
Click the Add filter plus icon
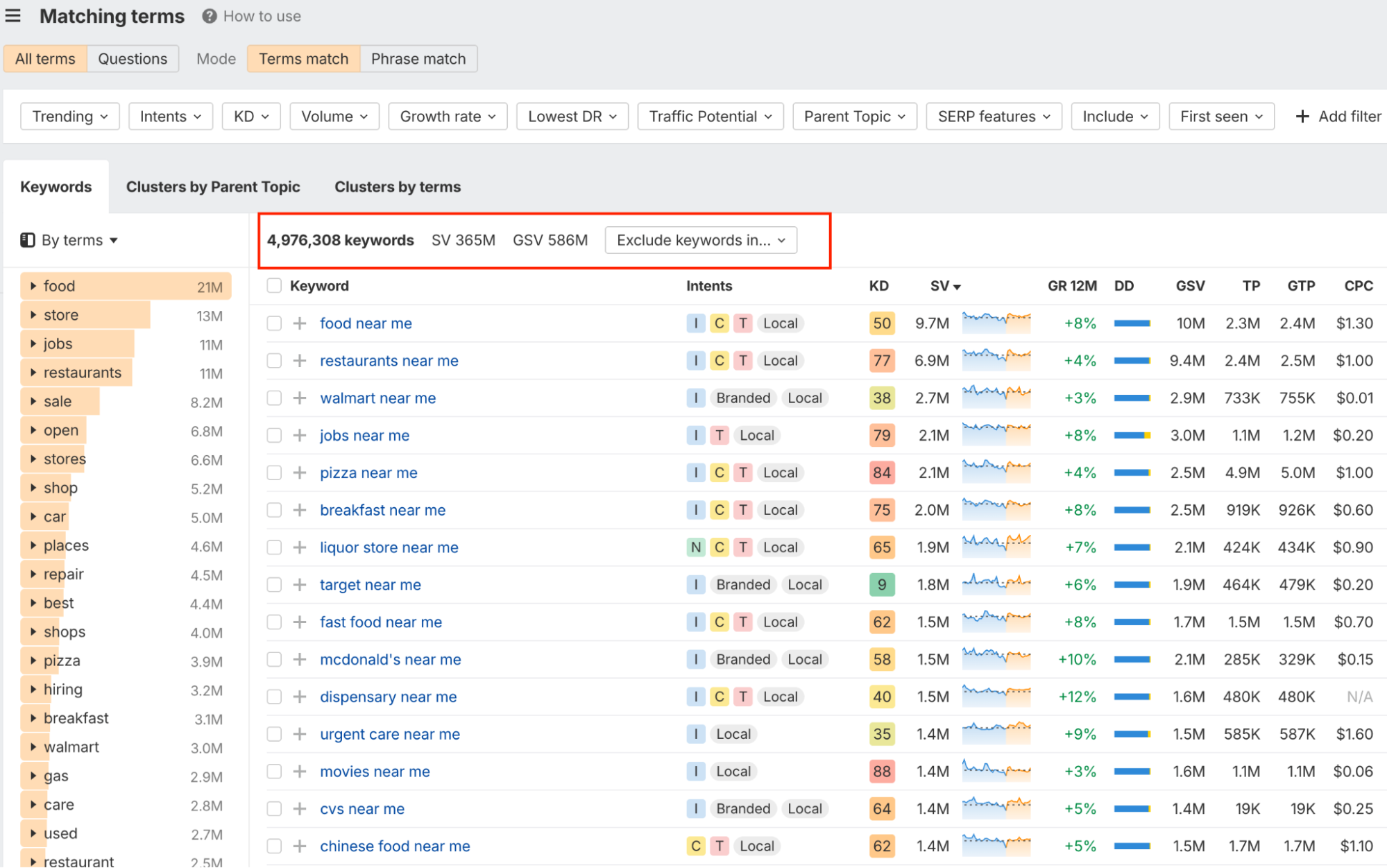1302,117
